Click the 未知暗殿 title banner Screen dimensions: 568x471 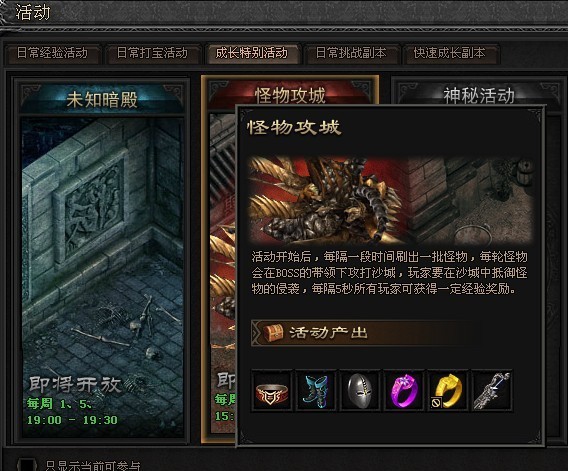tap(102, 99)
